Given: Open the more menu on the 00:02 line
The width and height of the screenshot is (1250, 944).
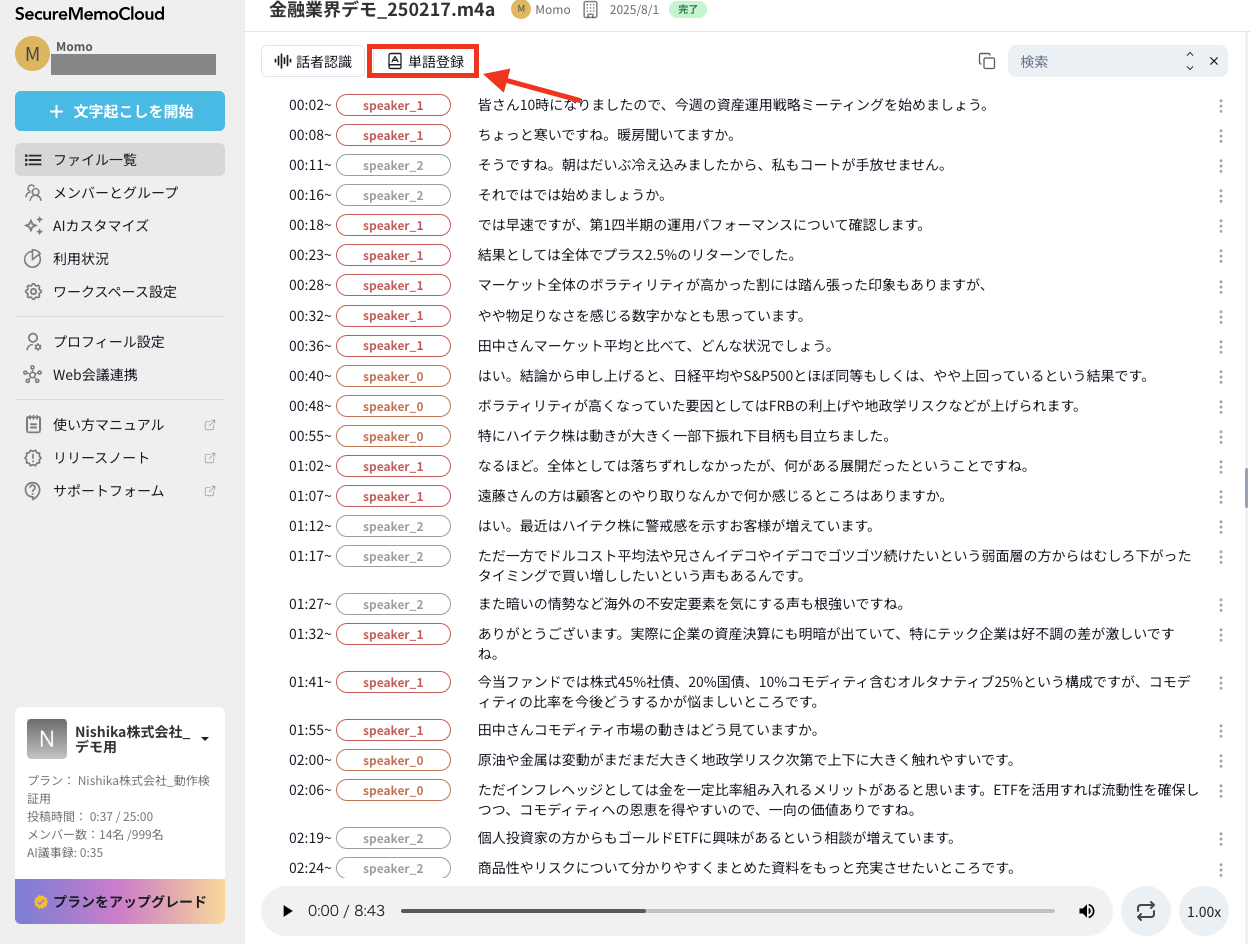Looking at the screenshot, I should click(x=1221, y=106).
